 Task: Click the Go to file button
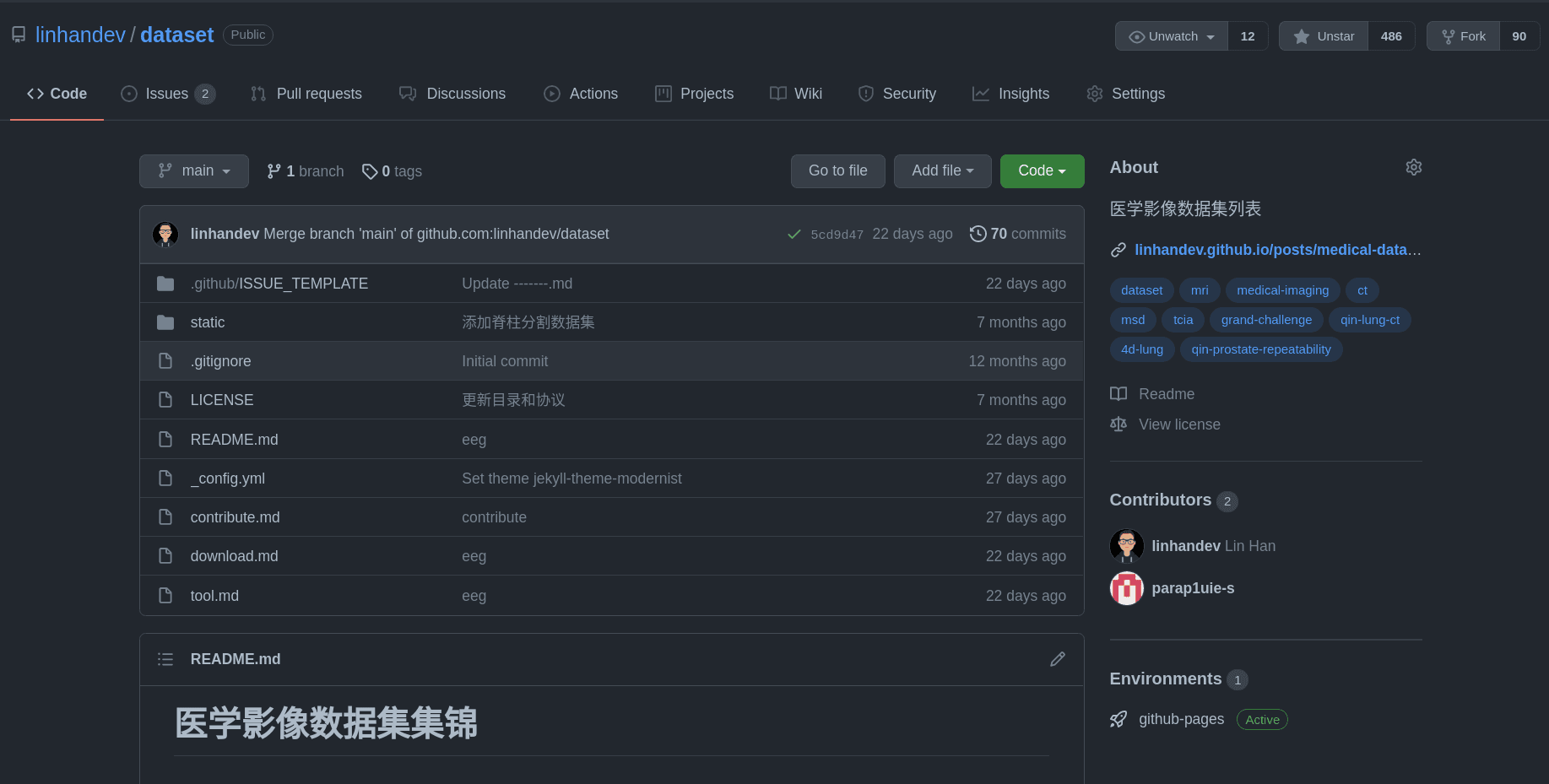pos(837,171)
